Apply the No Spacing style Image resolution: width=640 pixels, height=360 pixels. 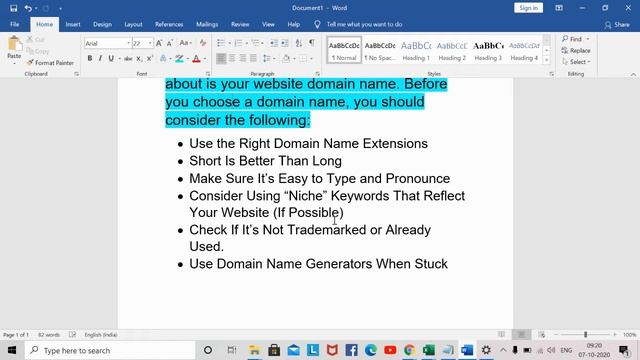click(380, 51)
